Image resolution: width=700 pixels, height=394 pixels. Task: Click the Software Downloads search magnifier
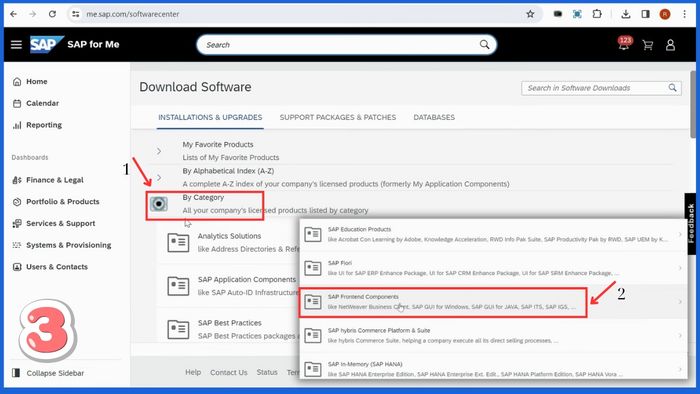click(672, 87)
